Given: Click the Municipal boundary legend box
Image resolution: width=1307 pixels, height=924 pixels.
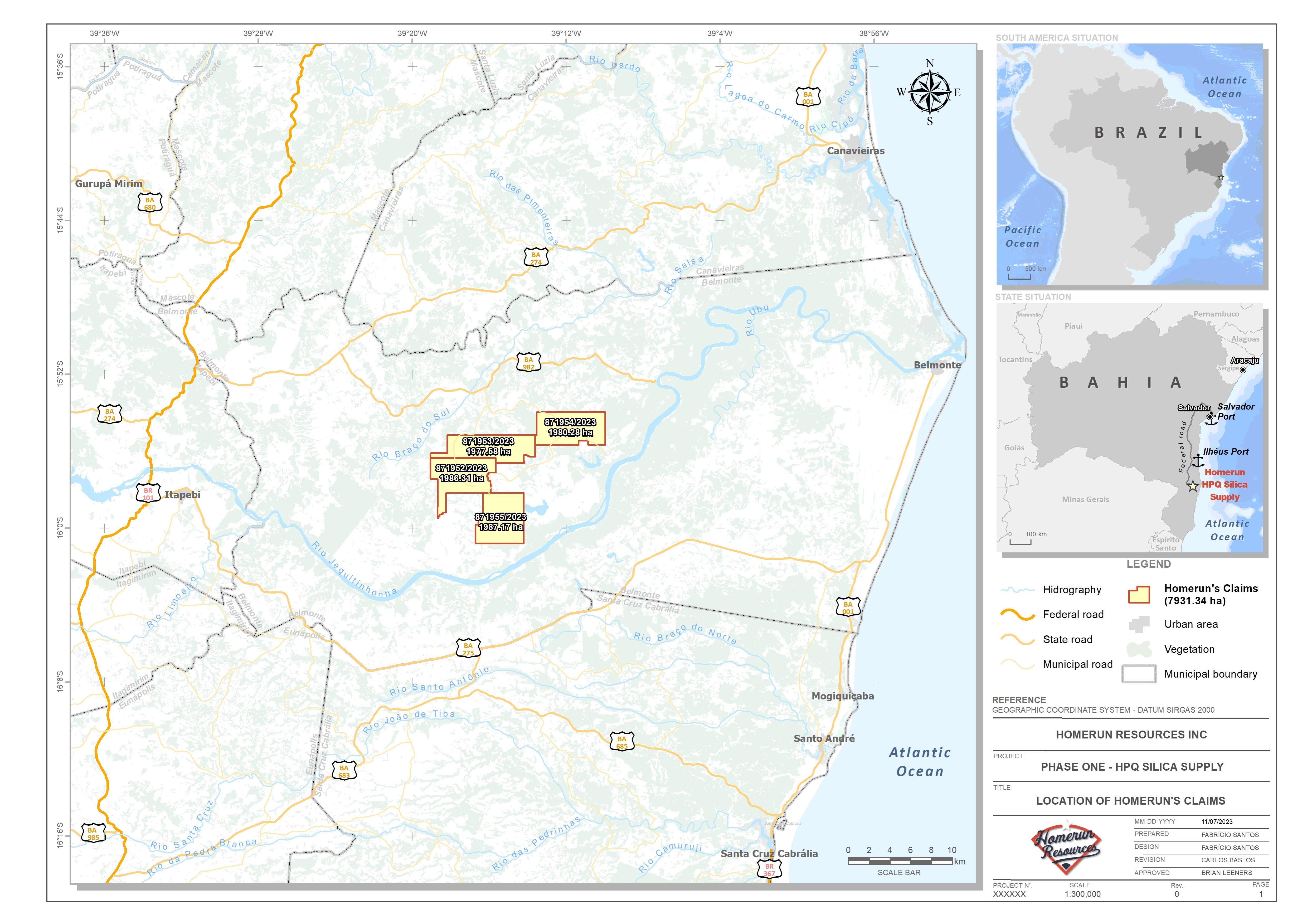Looking at the screenshot, I should click(x=1139, y=674).
